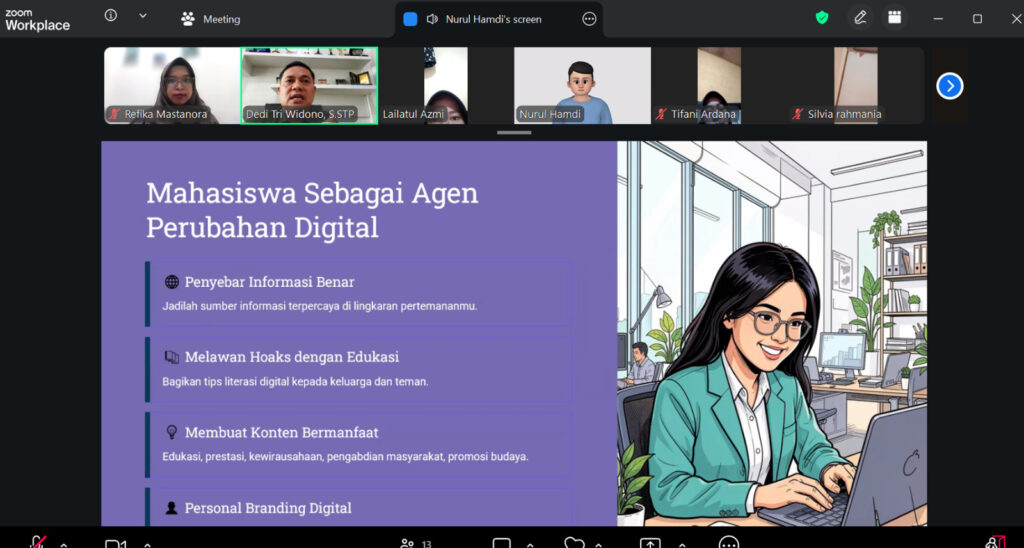
Task: Click muted mic icon on Silvia rahmania
Action: (797, 114)
